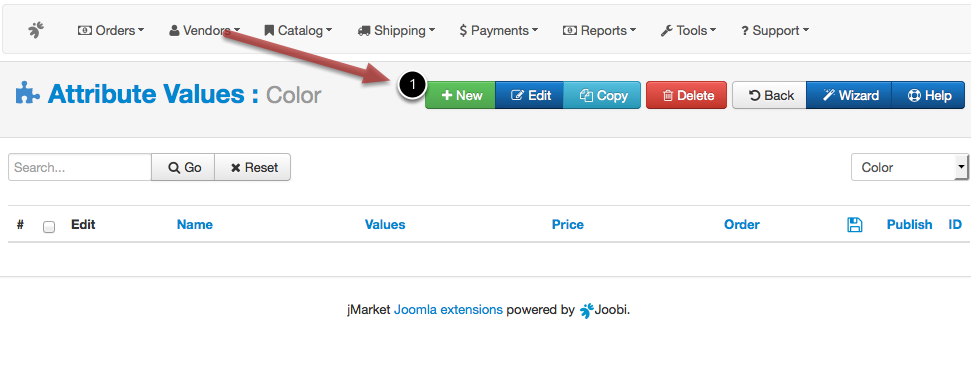Click the blue puzzle piece icon beside Attribute Values
The width and height of the screenshot is (971, 367).
(27, 93)
